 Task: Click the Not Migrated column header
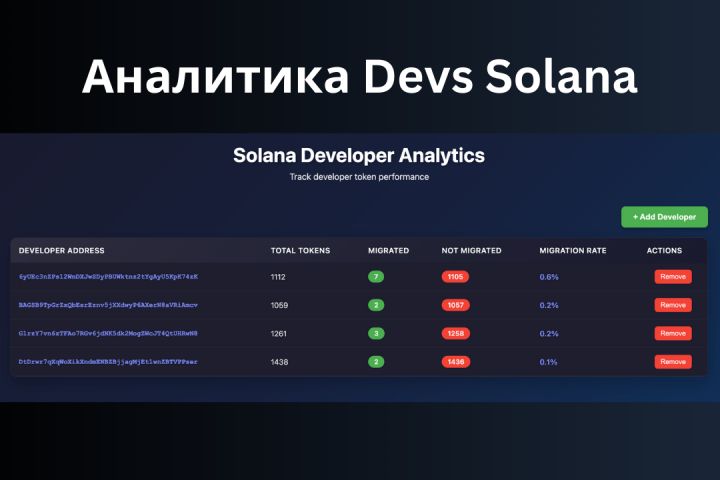[472, 250]
